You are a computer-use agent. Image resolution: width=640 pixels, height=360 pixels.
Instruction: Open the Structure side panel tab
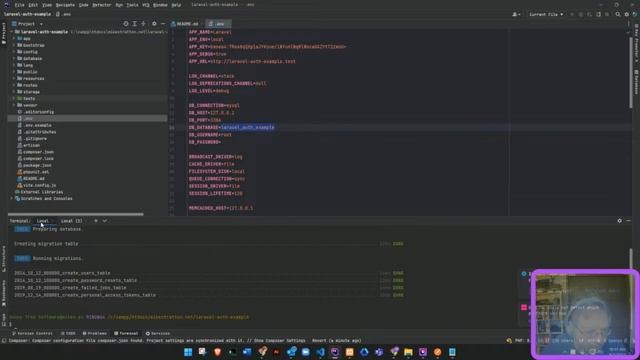[x=4, y=259]
